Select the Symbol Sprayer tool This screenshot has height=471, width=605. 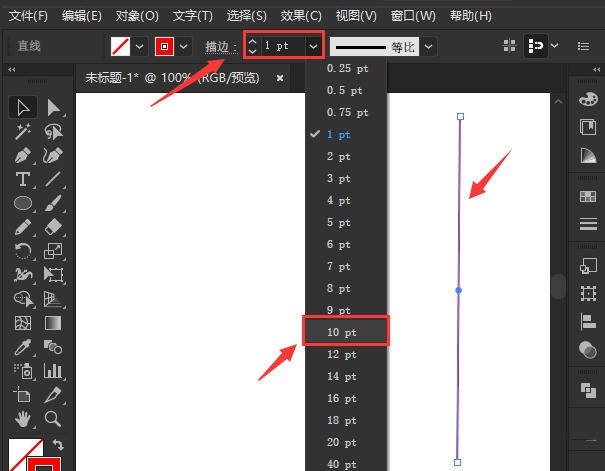click(23, 371)
